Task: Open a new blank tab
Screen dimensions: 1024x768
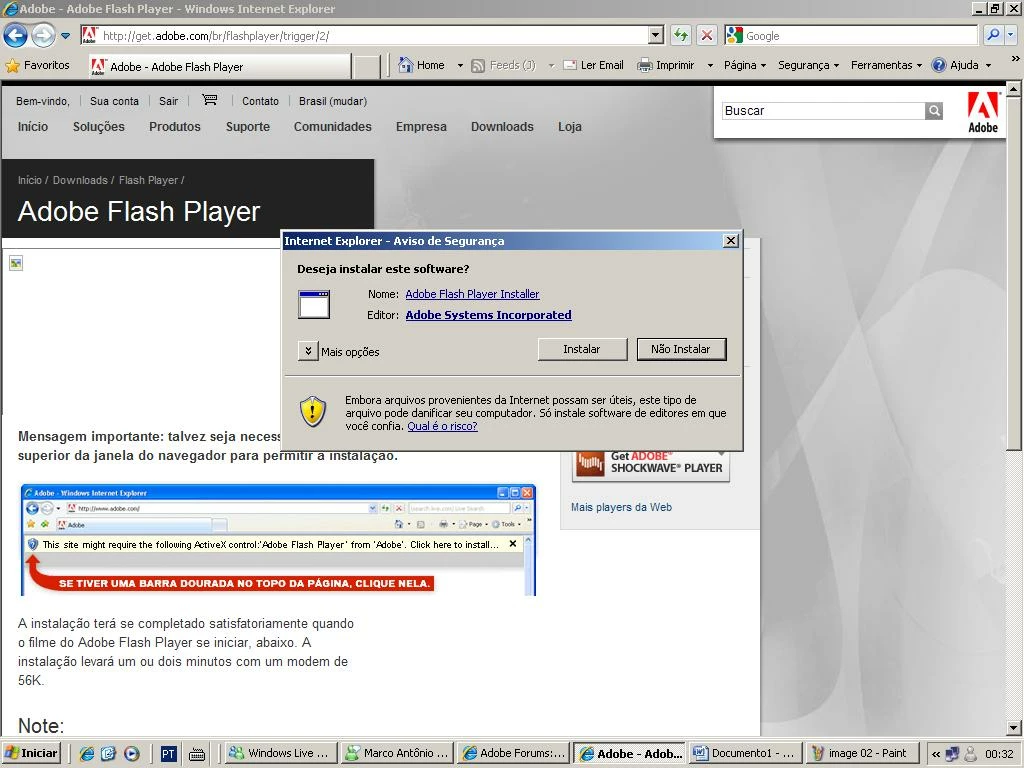Action: 366,67
